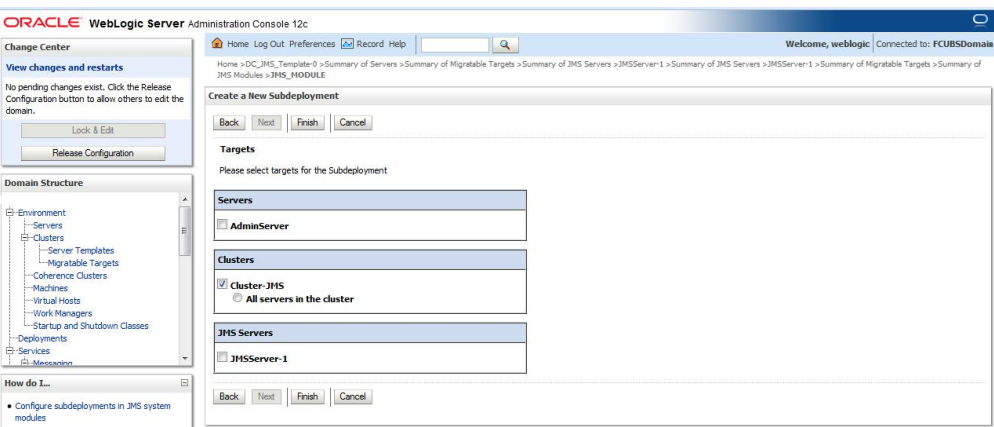Open Machines tree item

point(50,288)
